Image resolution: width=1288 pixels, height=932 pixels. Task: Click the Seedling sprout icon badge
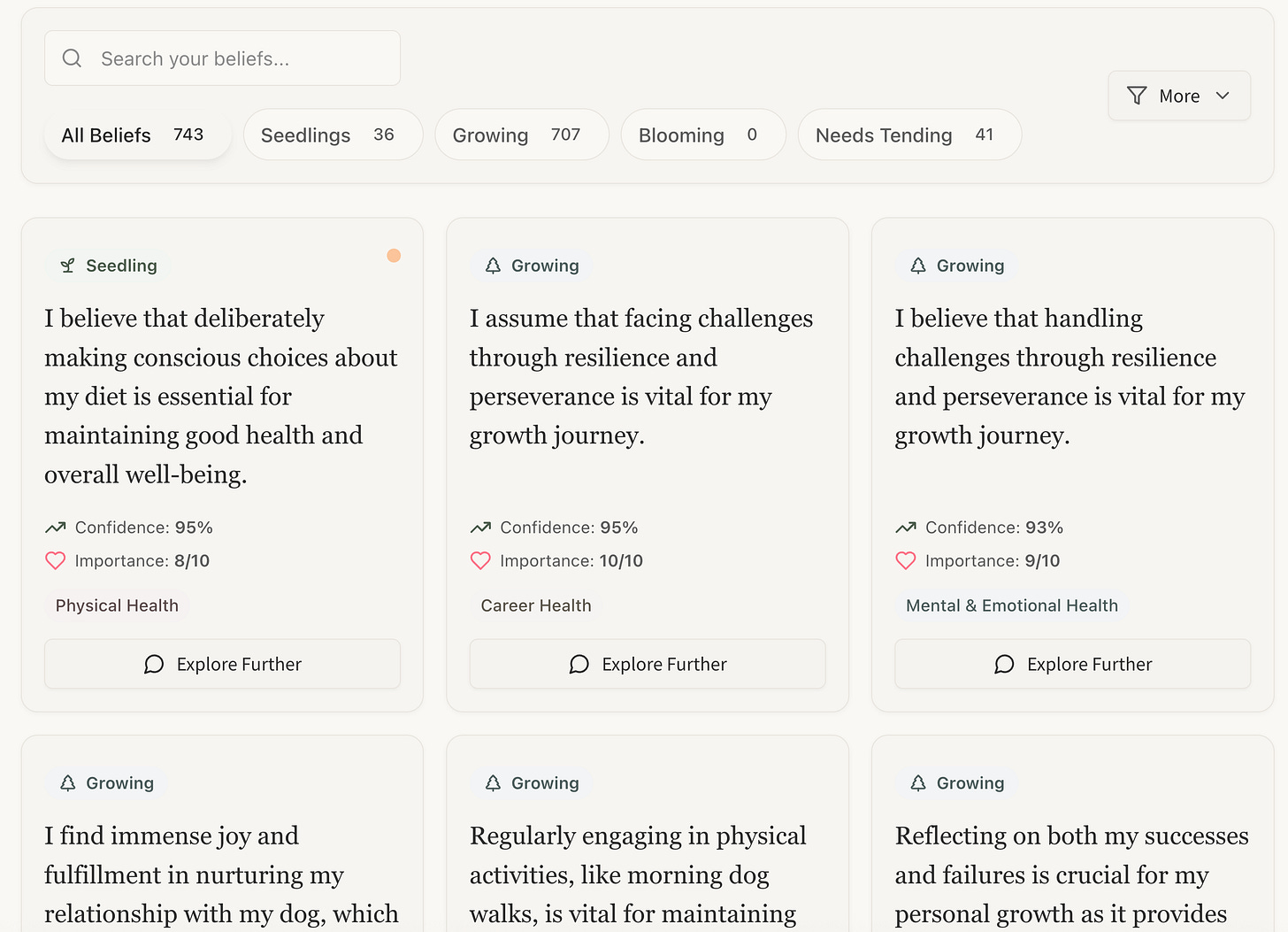click(x=67, y=266)
